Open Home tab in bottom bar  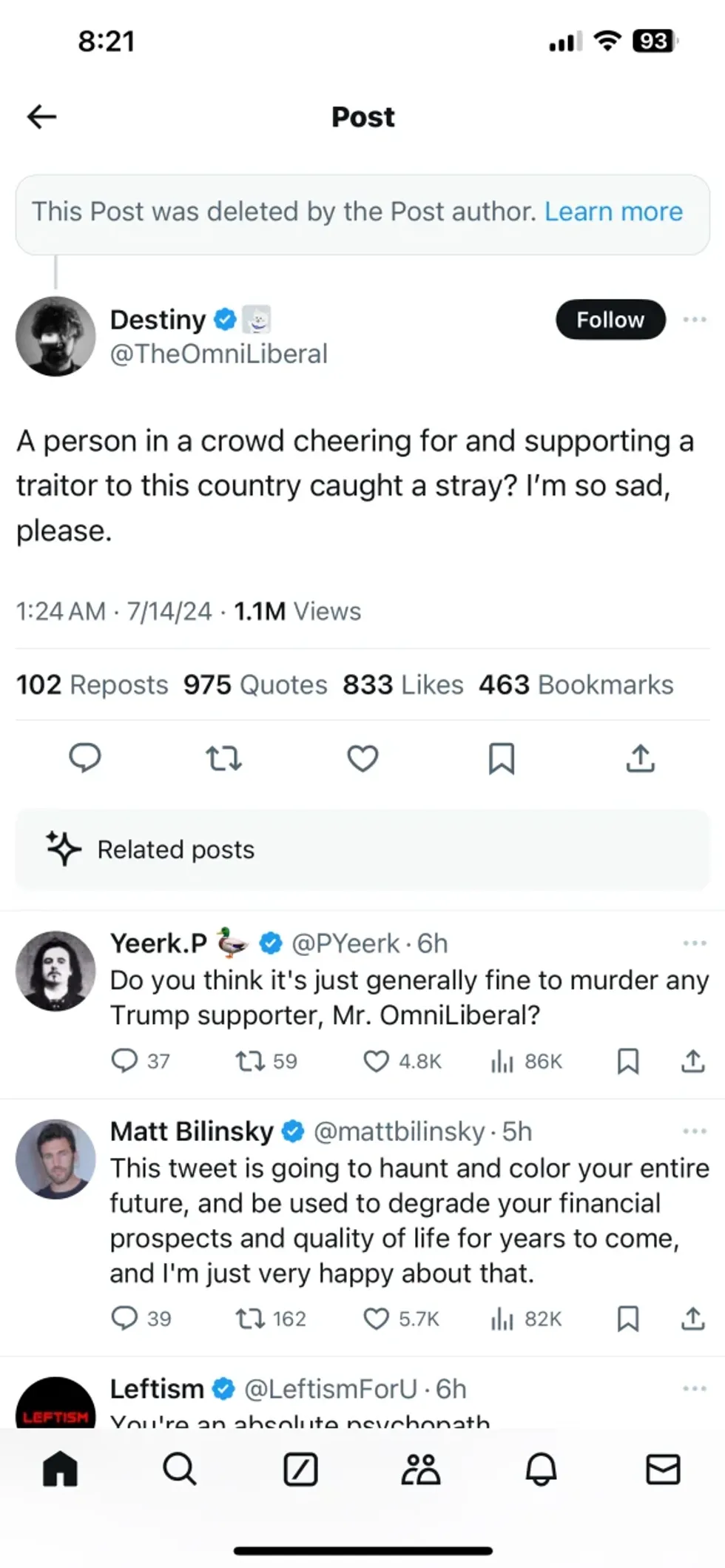60,1469
